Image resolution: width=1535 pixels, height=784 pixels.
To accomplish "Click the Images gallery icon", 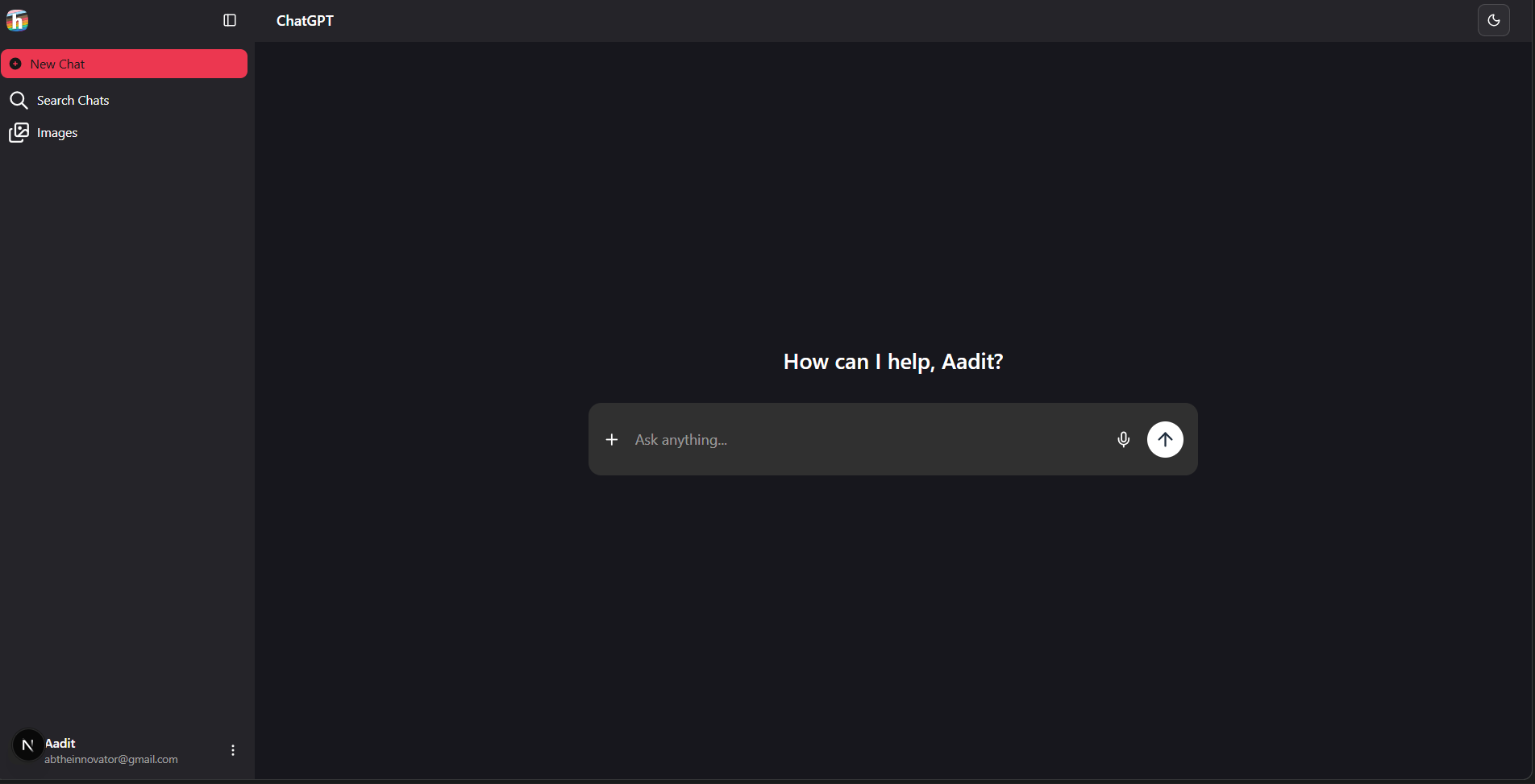I will (x=19, y=133).
